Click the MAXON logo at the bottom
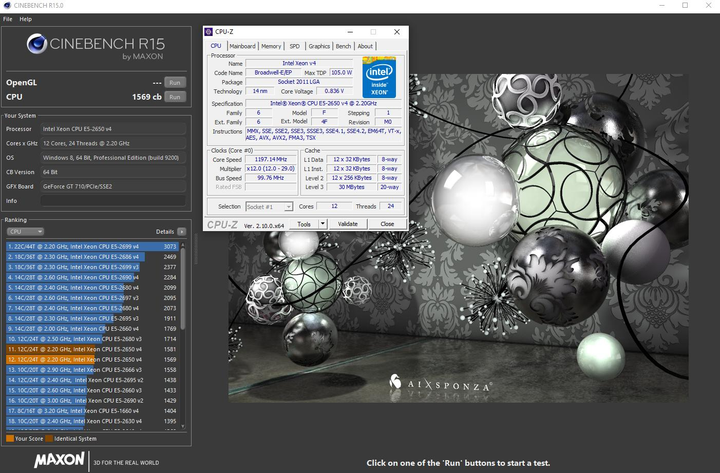Screen dimensions: 720x473 pos(59,460)
